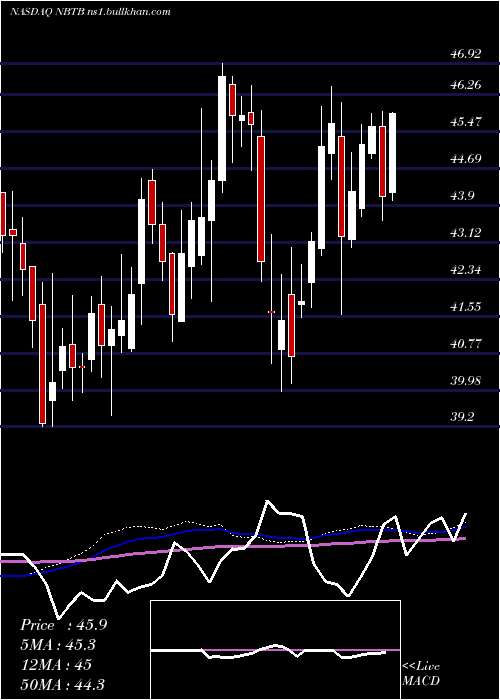Click the 40.77 price axis label

point(466,344)
